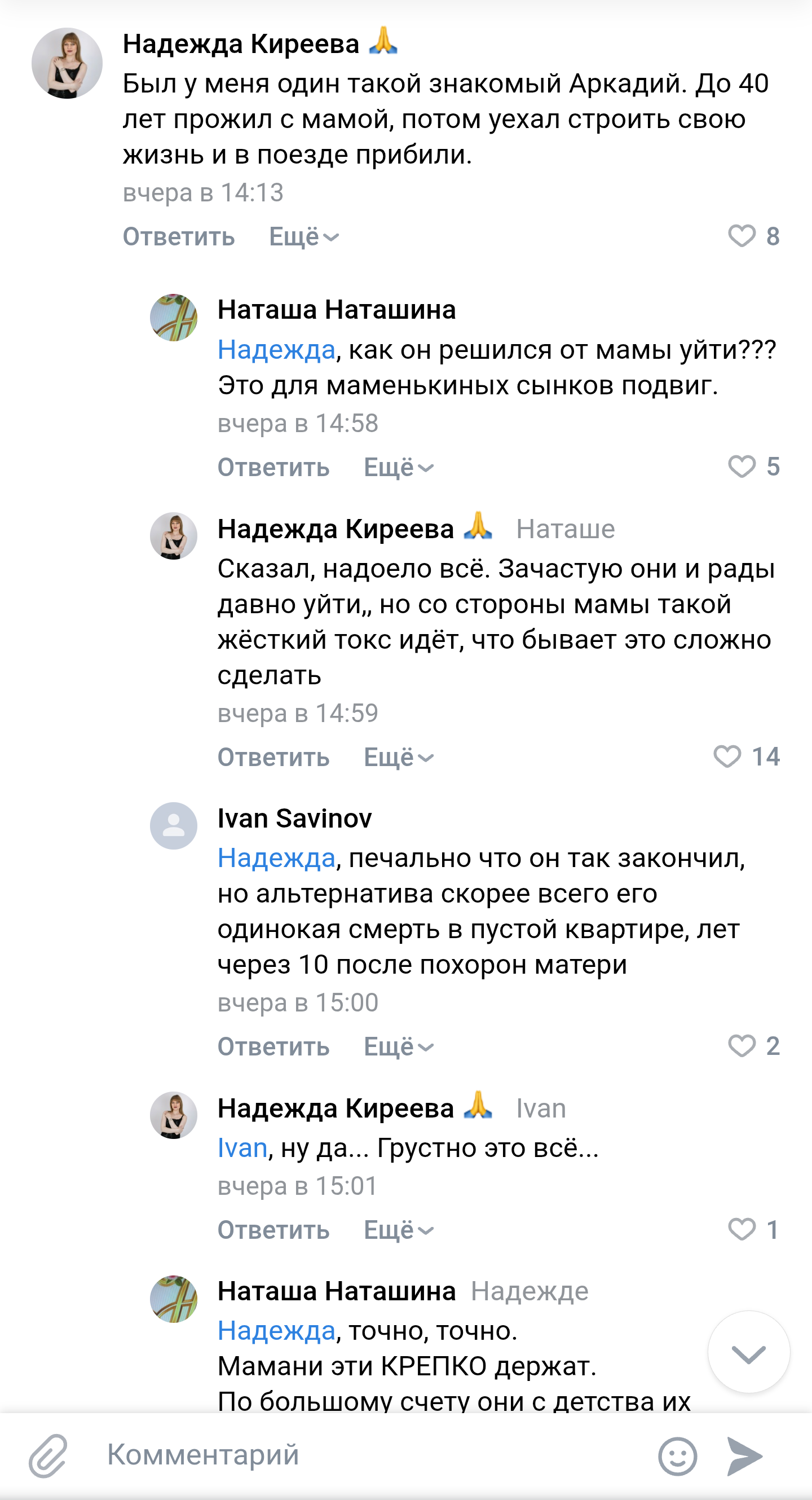The width and height of the screenshot is (812, 1500).
Task: Expand Ещё menu under Ivan Savinov's comment
Action: point(399,1047)
